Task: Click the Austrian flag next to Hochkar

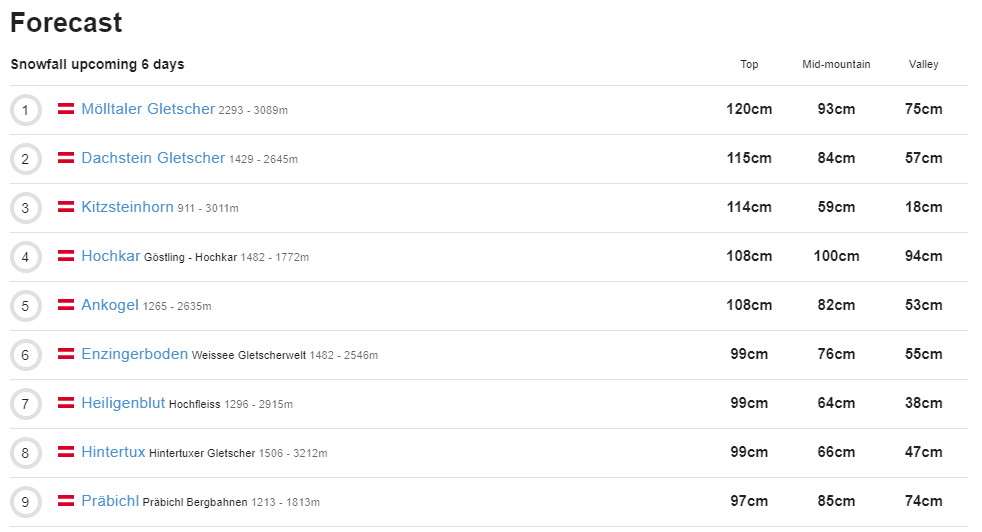Action: coord(66,256)
